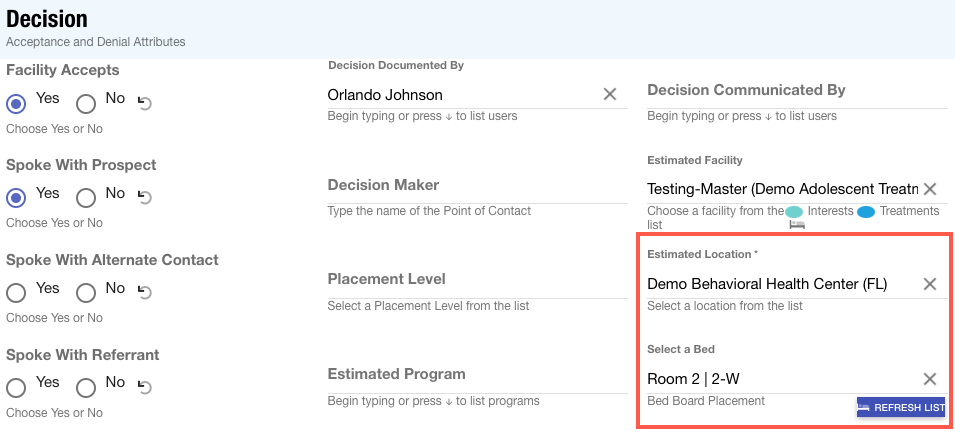
Task: Open the Estimated Program list
Action: pos(477,375)
